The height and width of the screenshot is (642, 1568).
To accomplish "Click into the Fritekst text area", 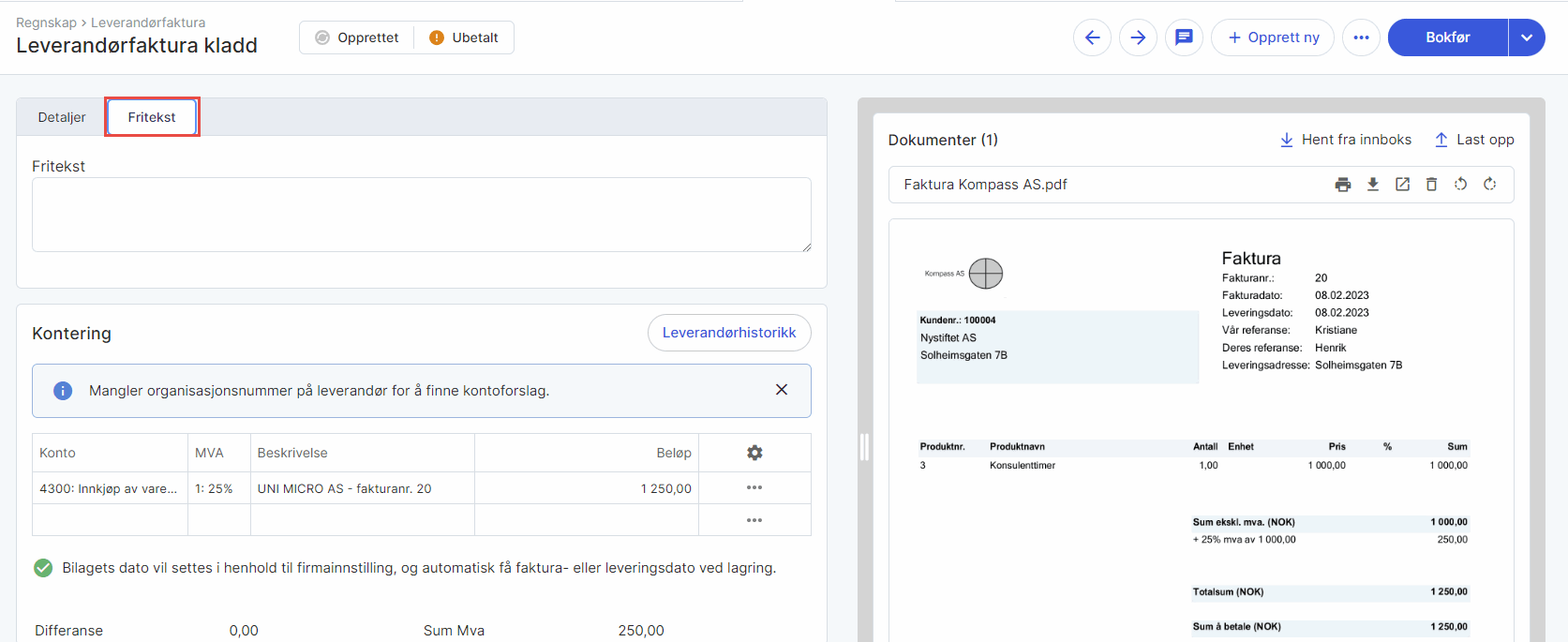I will [x=421, y=215].
